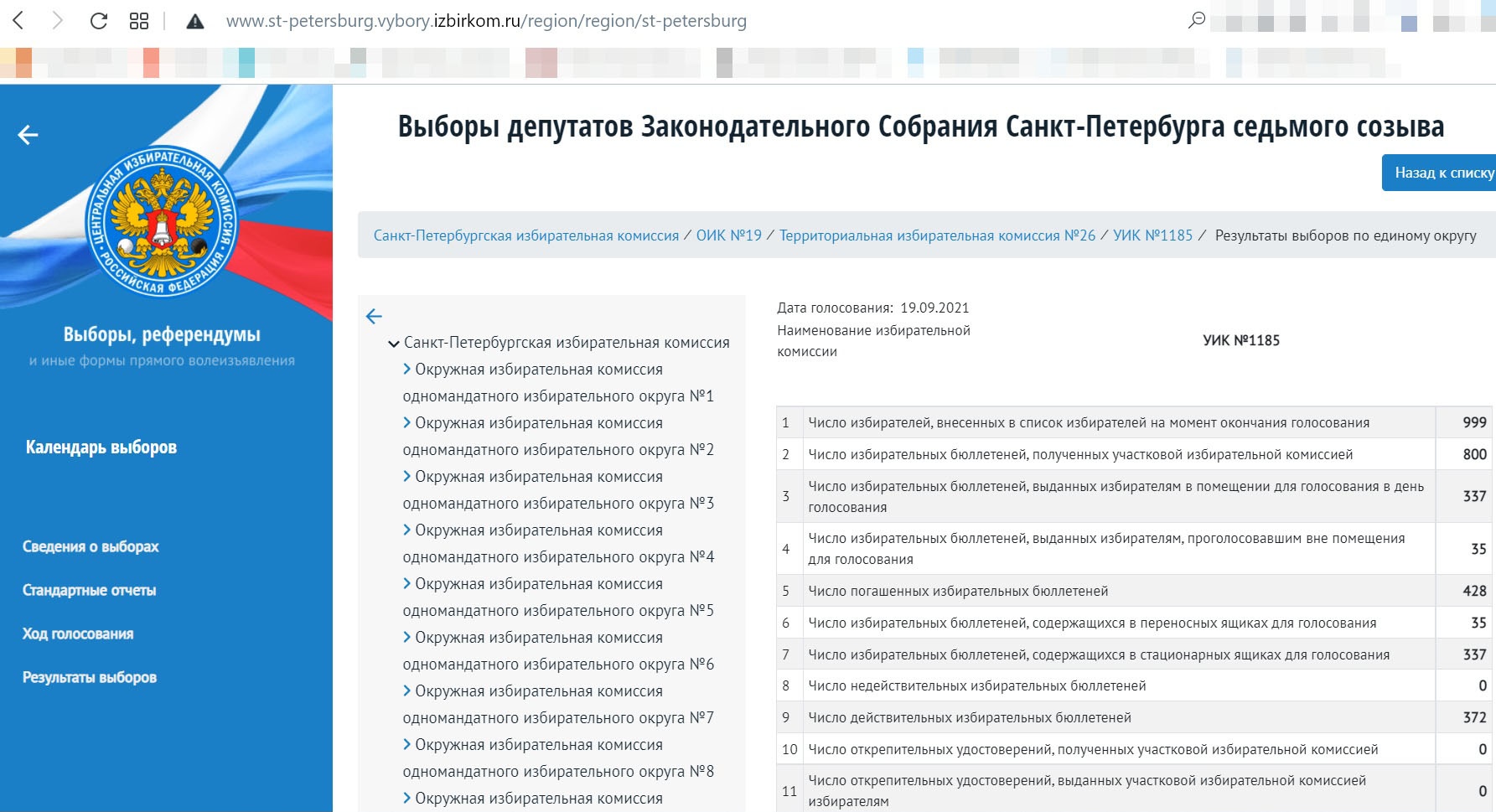Viewport: 1496px width, 812px height.
Task: Click Число недействительных избирательных бюллетеней row
Action: click(1136, 685)
